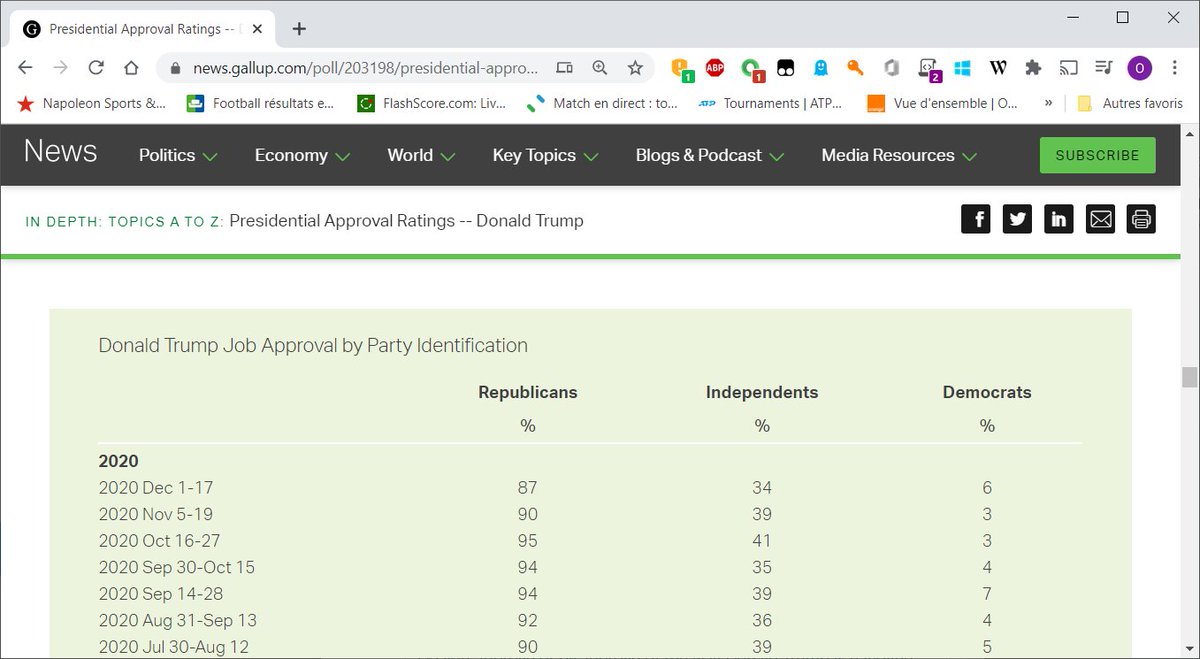
Task: Go back to the previous page
Action: click(26, 68)
